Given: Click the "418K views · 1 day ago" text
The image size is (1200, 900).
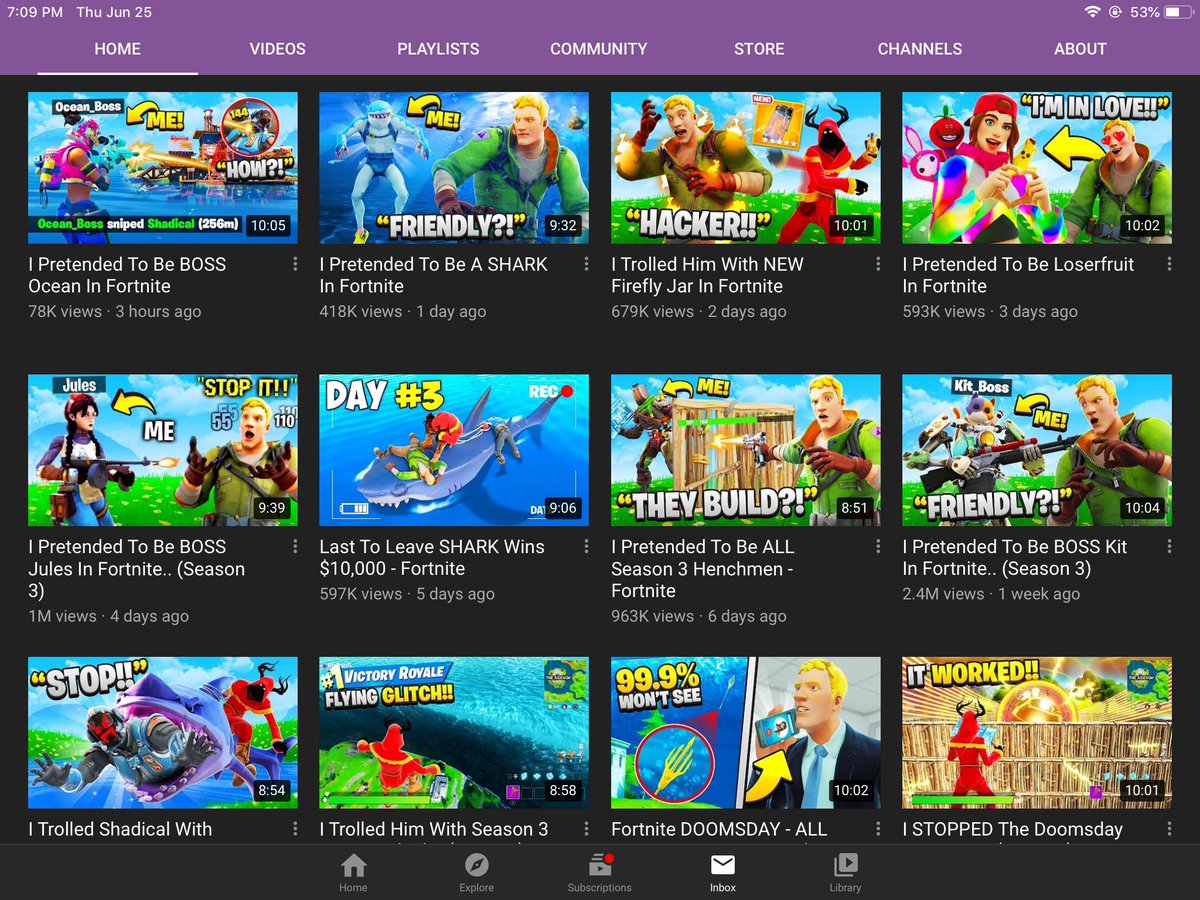Looking at the screenshot, I should coord(403,311).
